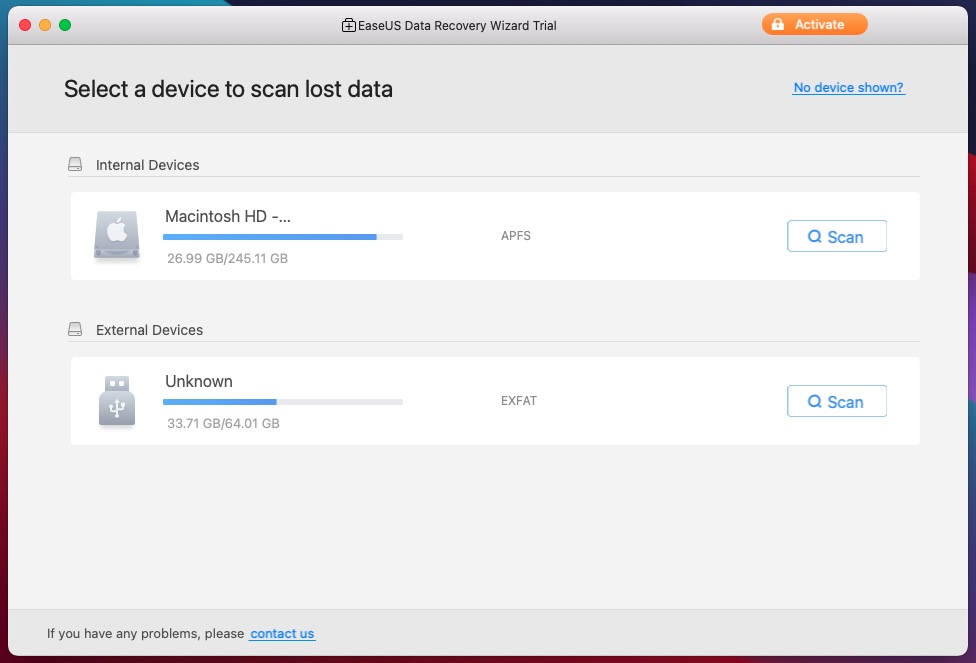Start a scan on the Unknown drive

[836, 401]
